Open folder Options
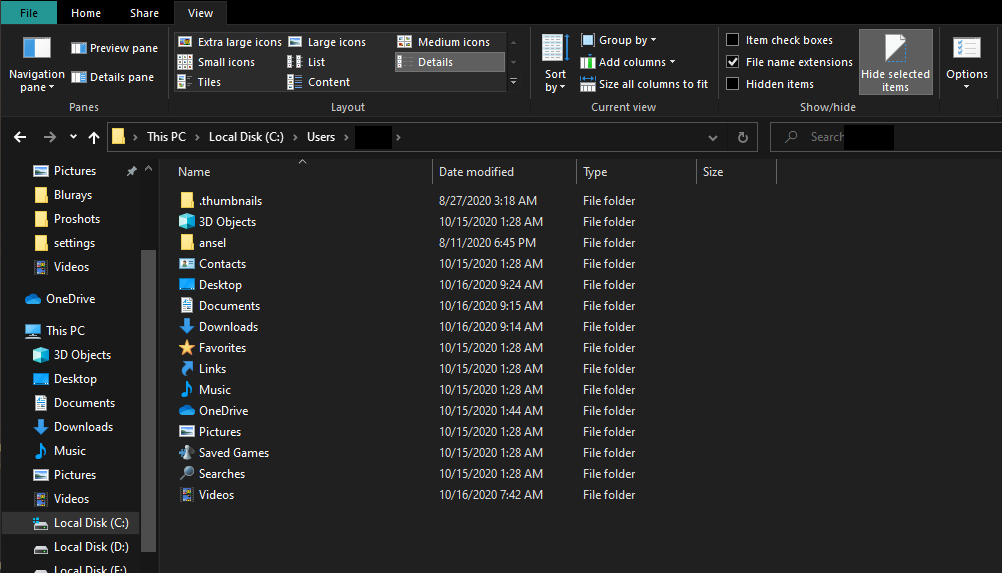The image size is (1002, 573). (x=966, y=63)
